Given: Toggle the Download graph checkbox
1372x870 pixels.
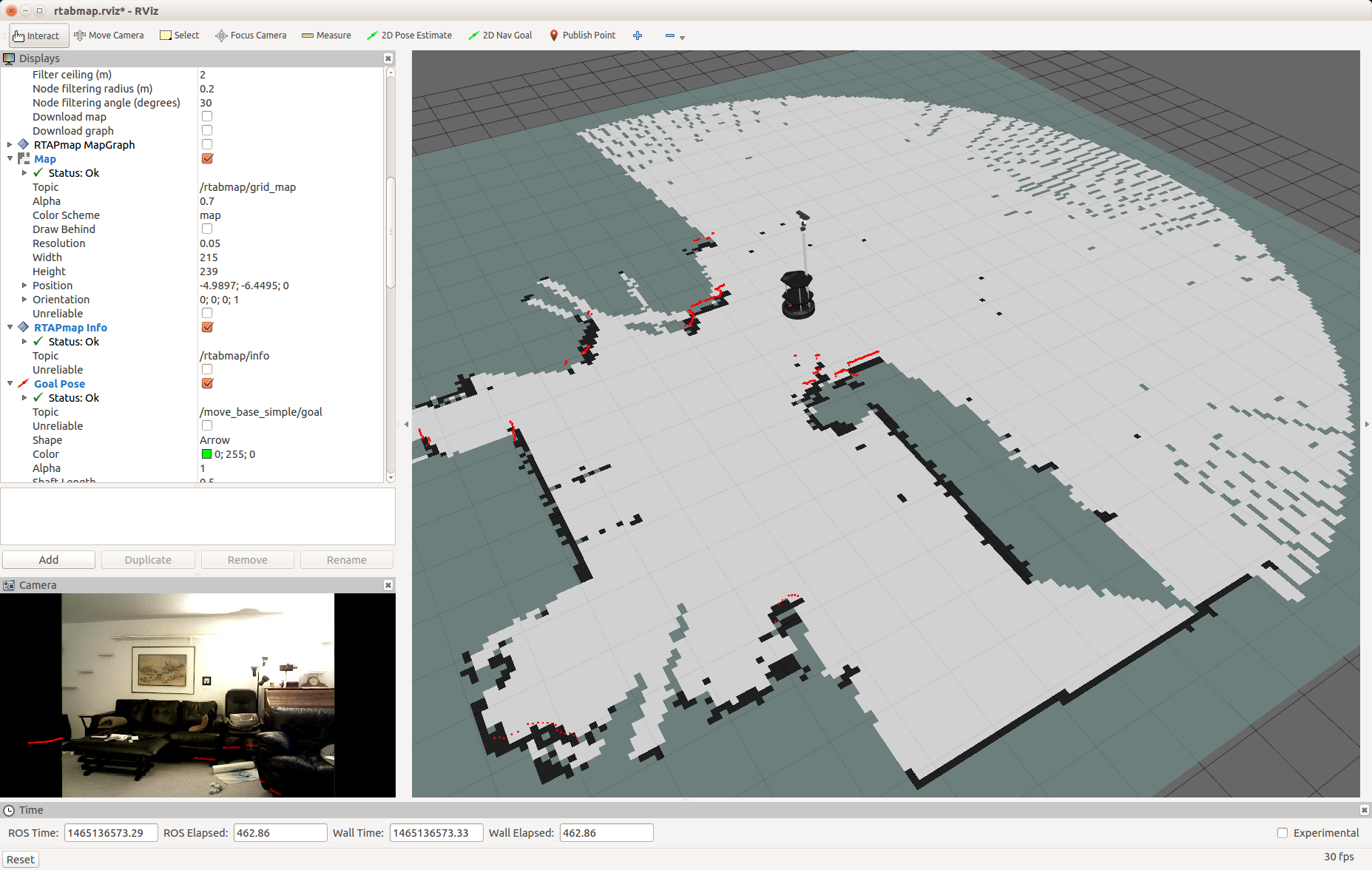Looking at the screenshot, I should pos(207,131).
